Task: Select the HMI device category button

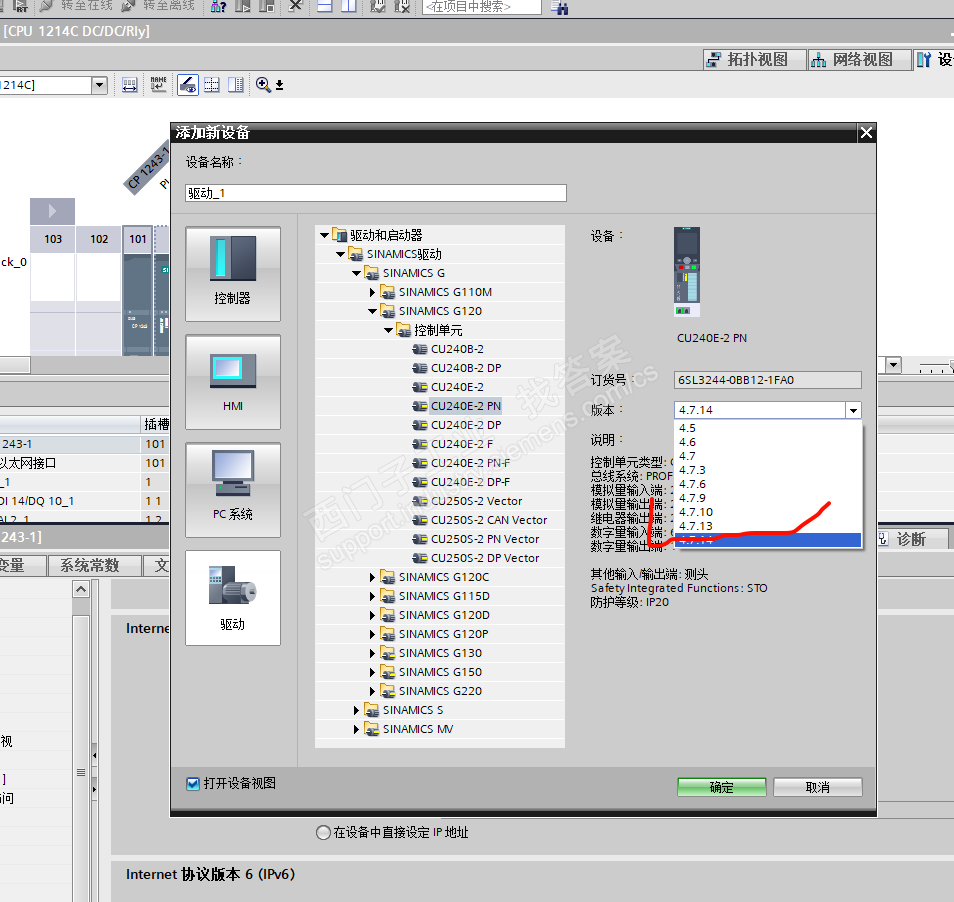Action: tap(233, 382)
